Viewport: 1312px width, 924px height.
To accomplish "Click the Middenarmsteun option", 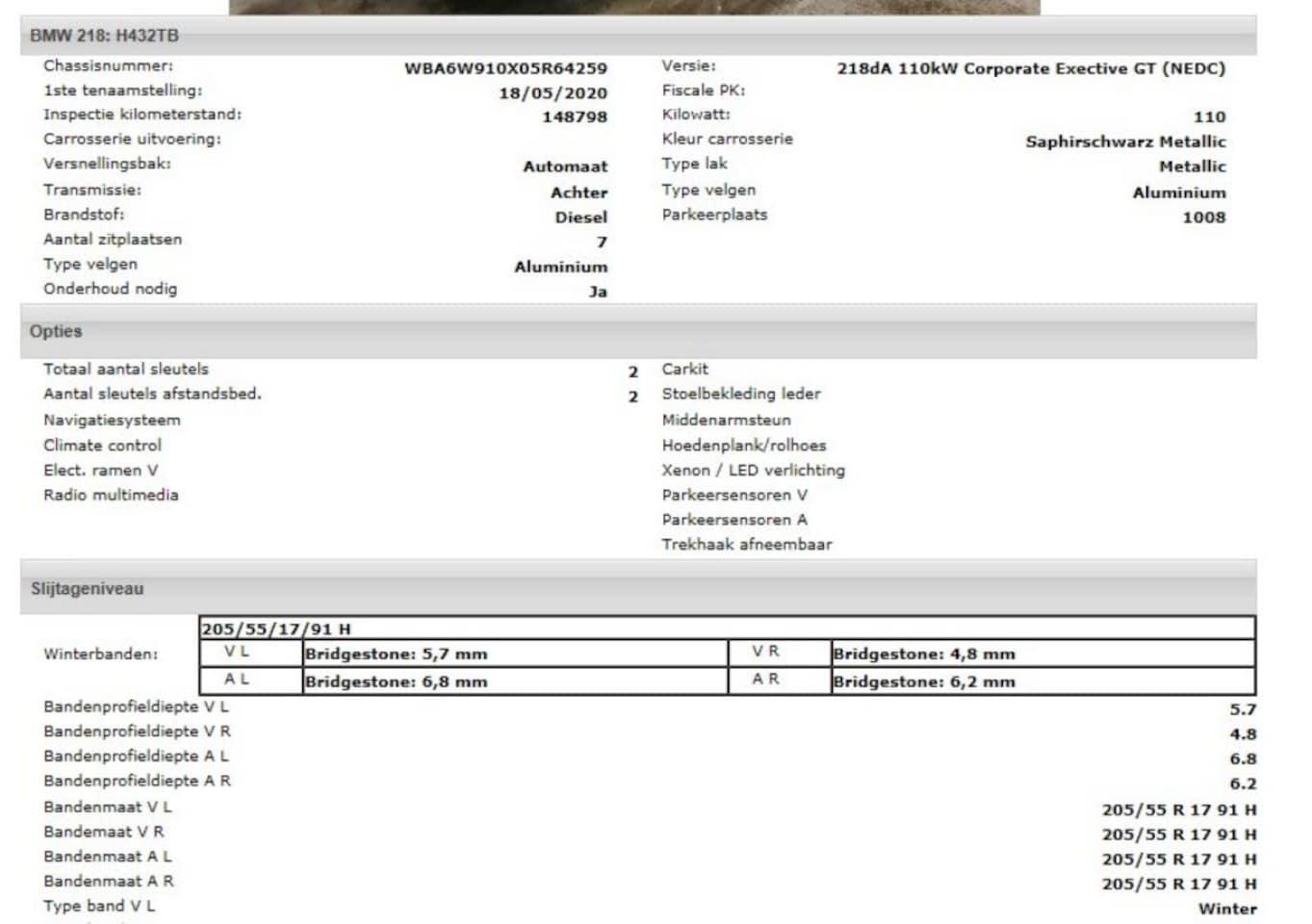I will (x=726, y=420).
